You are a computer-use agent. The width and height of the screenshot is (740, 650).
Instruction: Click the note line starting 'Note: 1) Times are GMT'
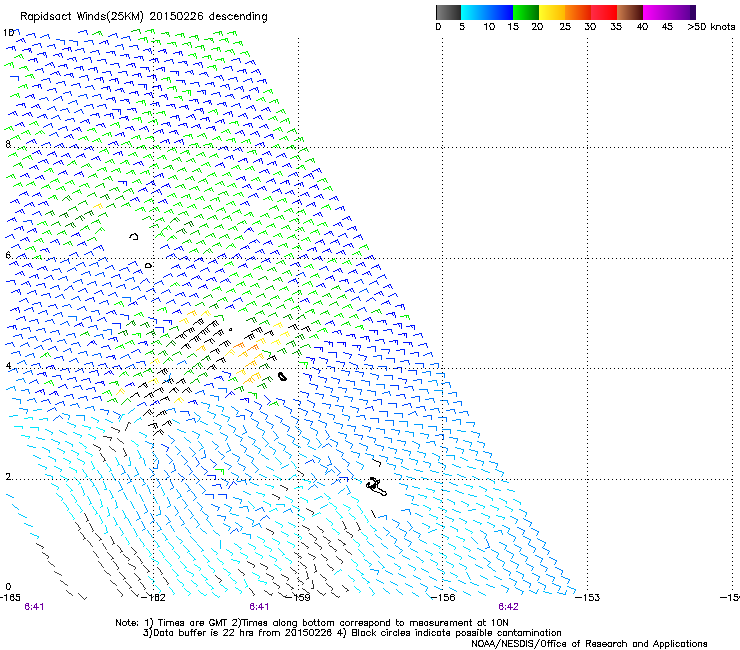pos(312,623)
